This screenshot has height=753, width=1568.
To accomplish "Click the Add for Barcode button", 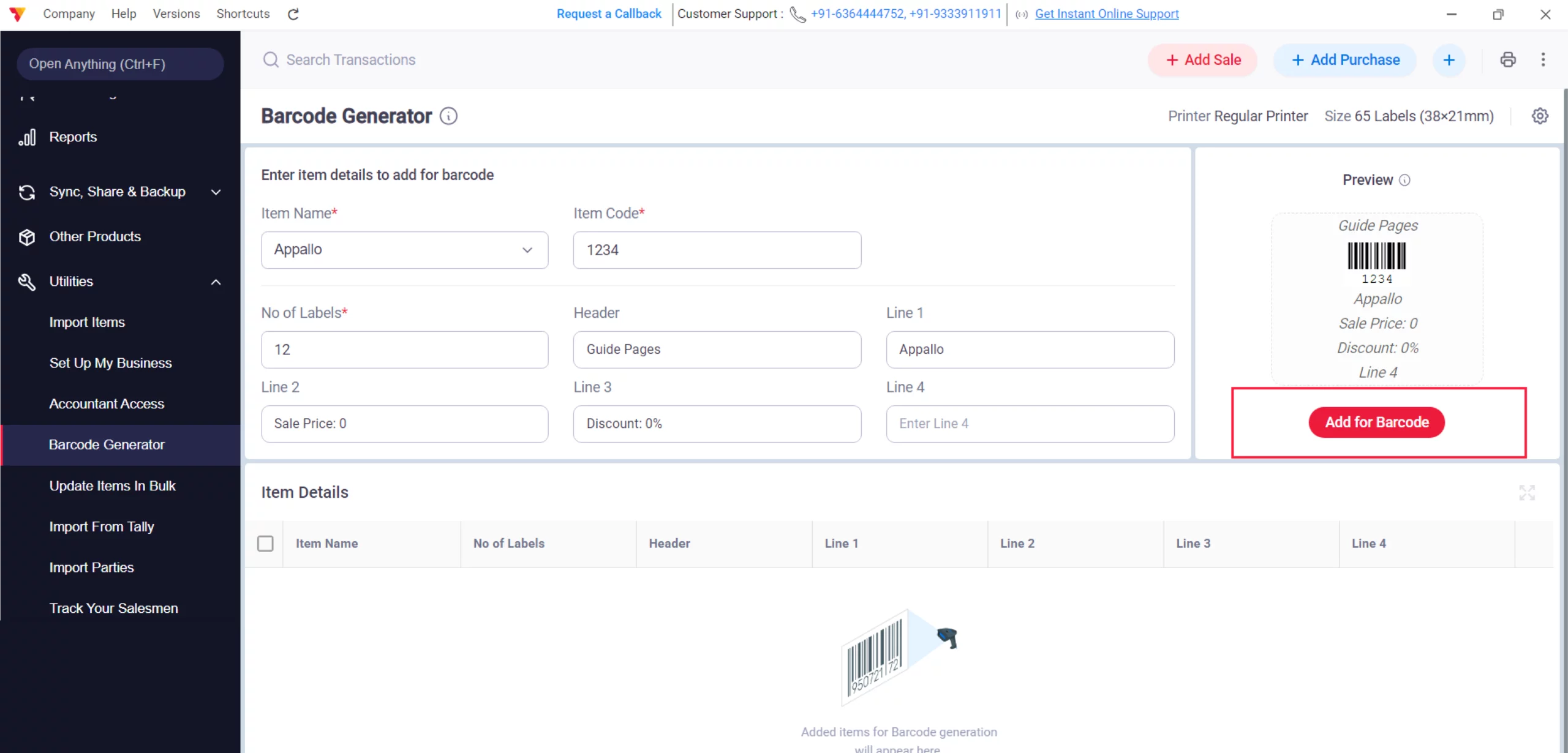I will pyautogui.click(x=1376, y=422).
